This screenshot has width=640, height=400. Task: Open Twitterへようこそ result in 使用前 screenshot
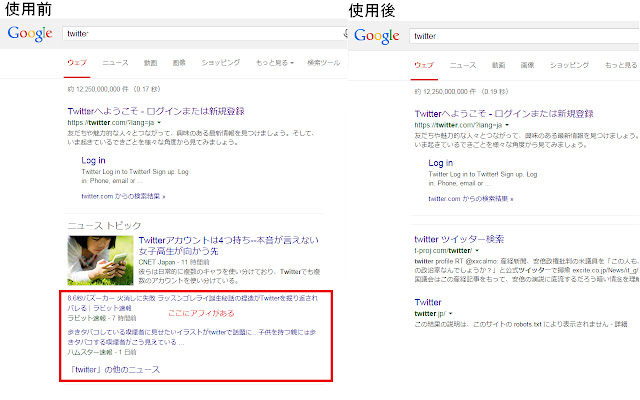[x=156, y=111]
